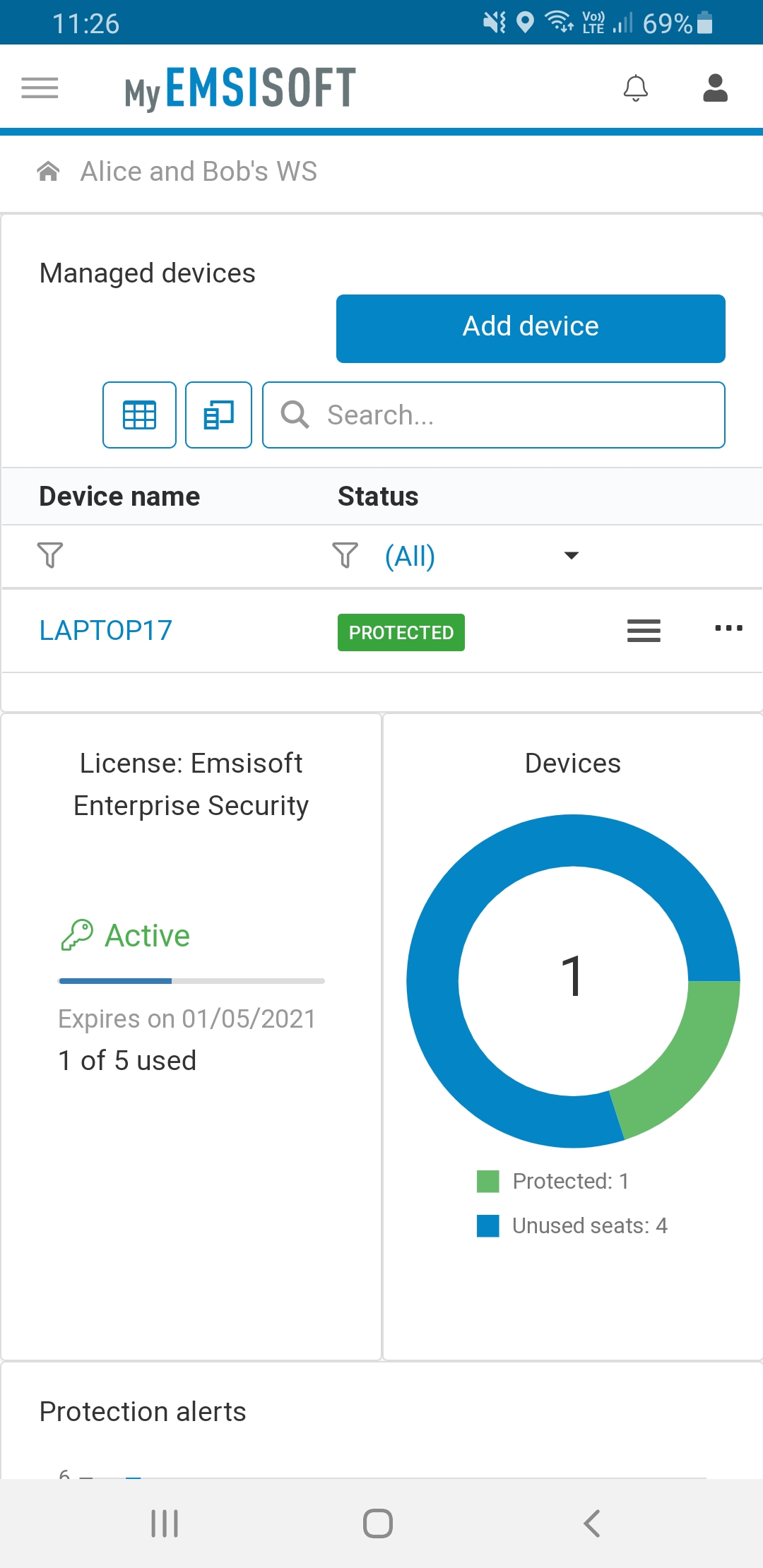Switch to device layout view icon
The image size is (763, 1568).
(218, 415)
